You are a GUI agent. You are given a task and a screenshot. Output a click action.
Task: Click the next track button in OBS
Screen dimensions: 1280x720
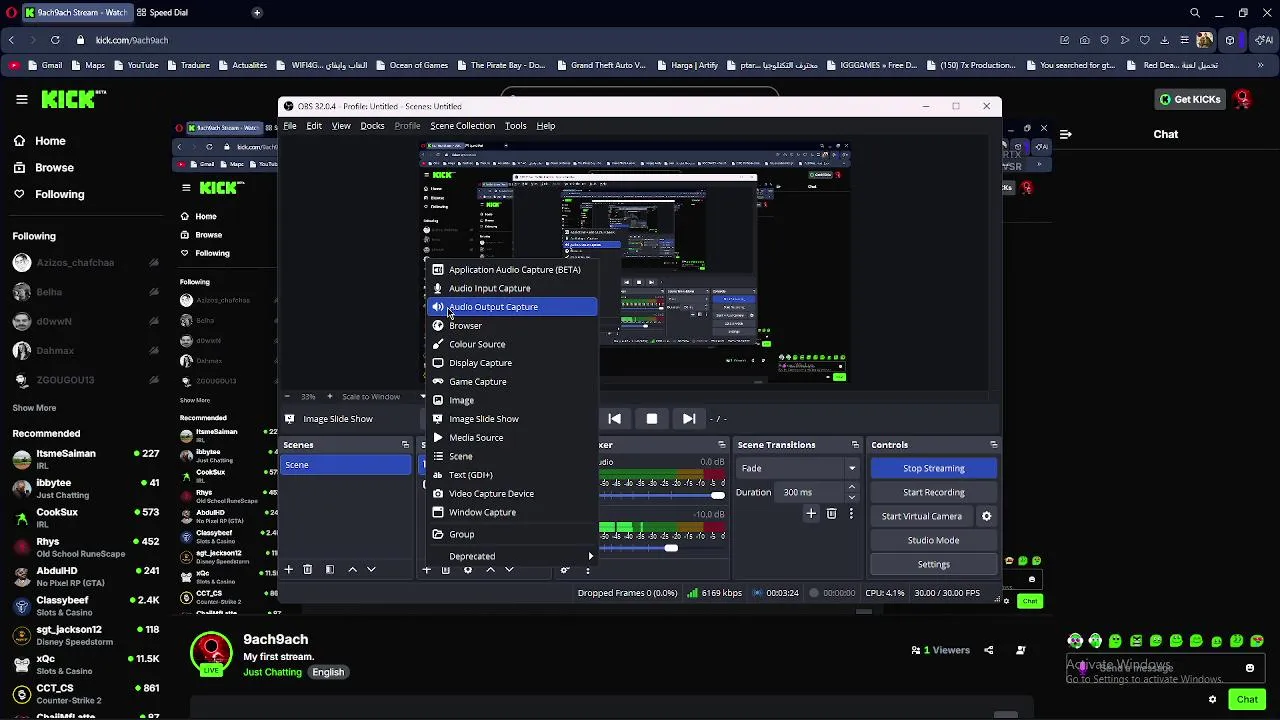[x=689, y=419]
